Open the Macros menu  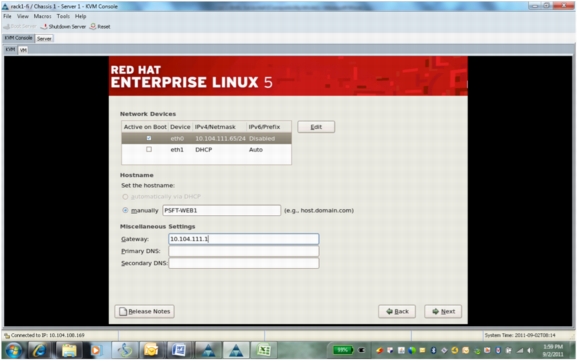point(42,16)
